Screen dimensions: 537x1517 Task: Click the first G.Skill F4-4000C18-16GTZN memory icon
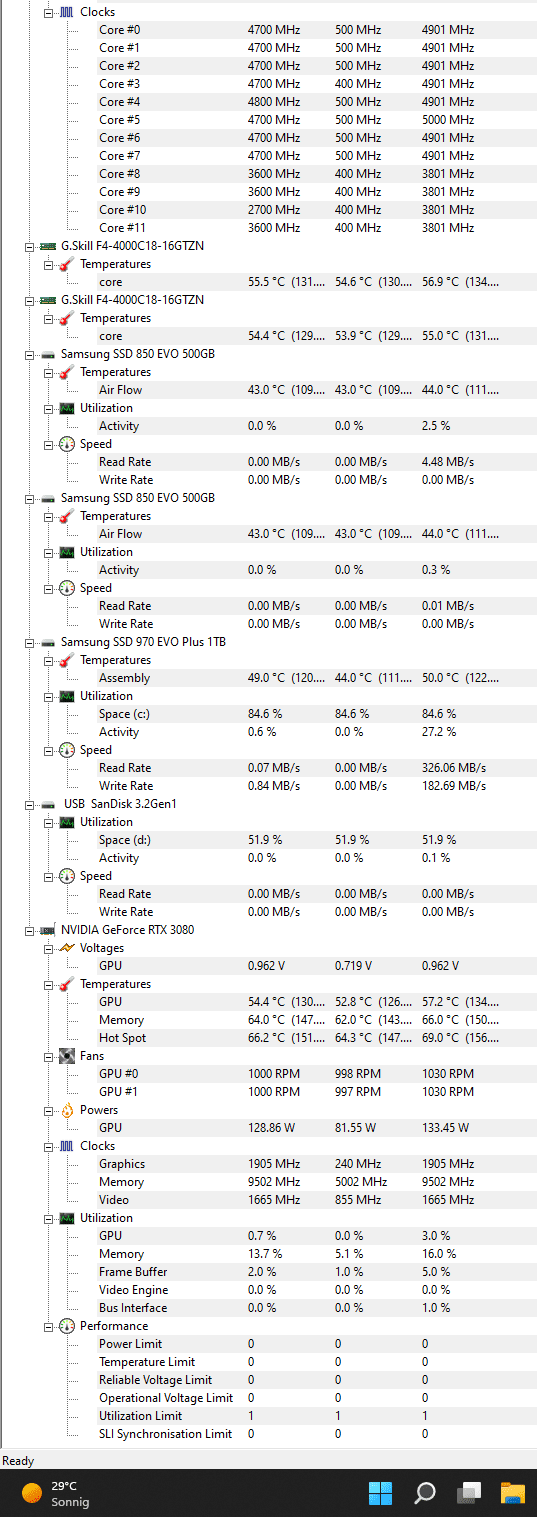pos(48,246)
